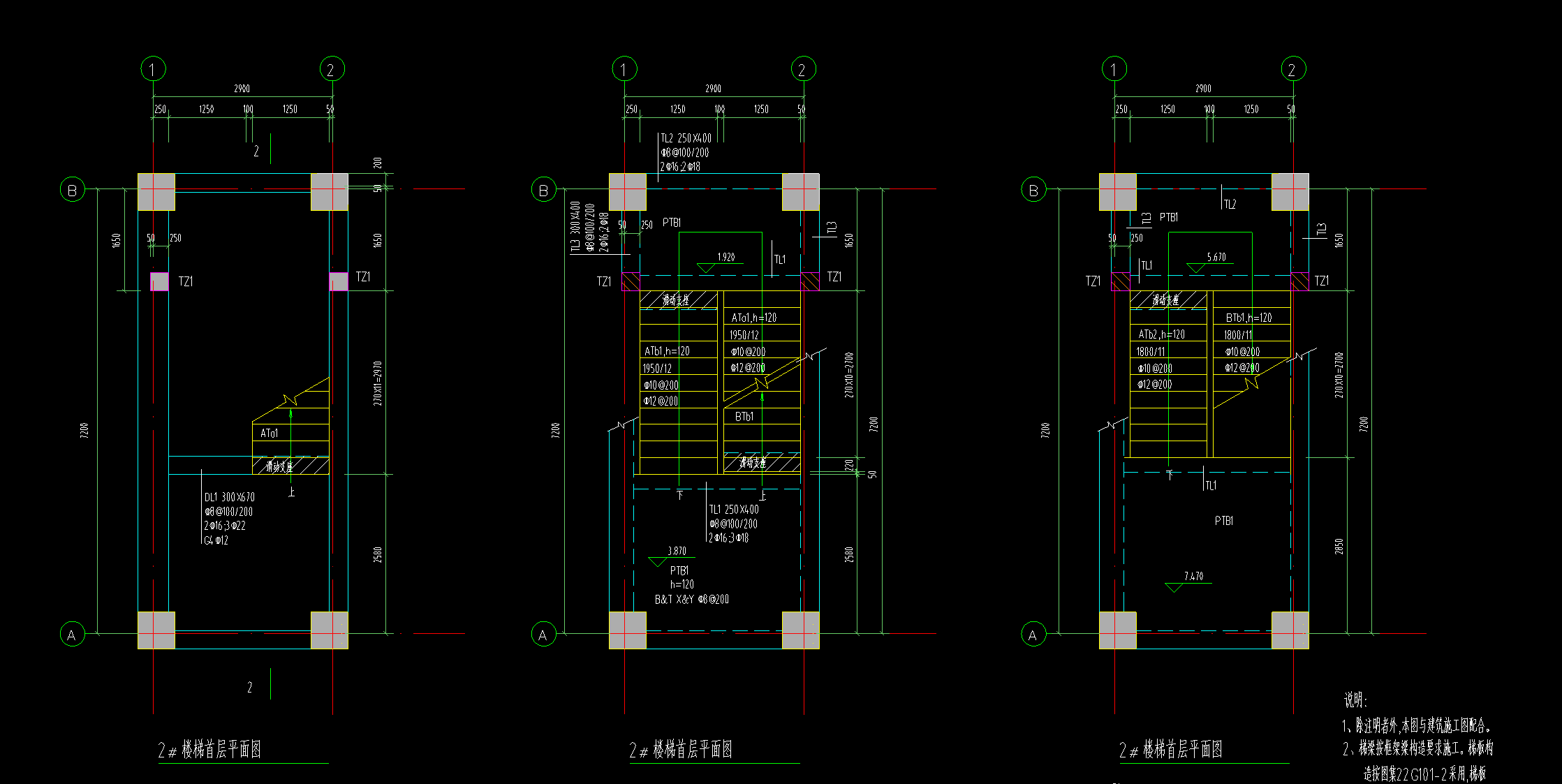Select grid bubble '2' of middle plan

[x=803, y=69]
